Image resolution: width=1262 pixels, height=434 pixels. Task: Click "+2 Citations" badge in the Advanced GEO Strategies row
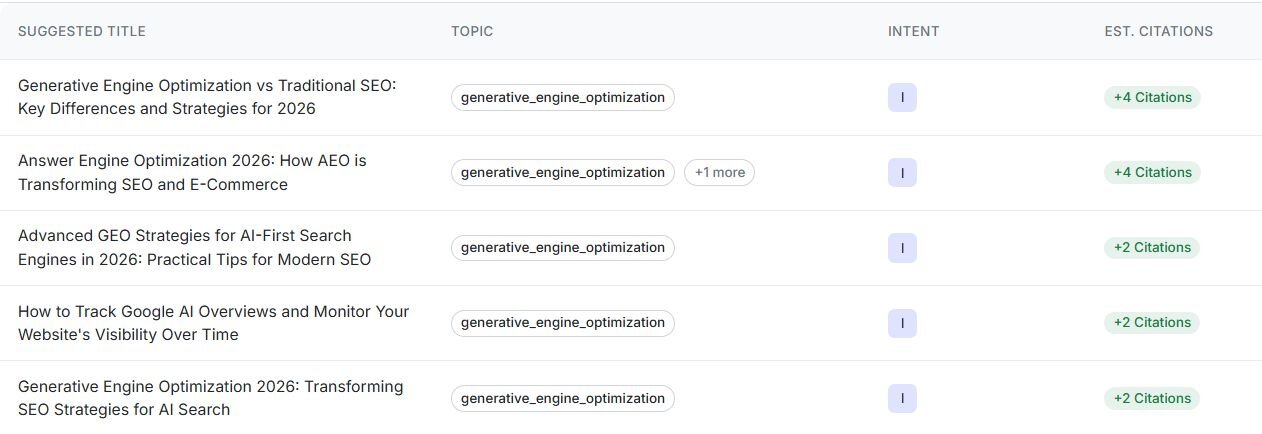coord(1152,247)
